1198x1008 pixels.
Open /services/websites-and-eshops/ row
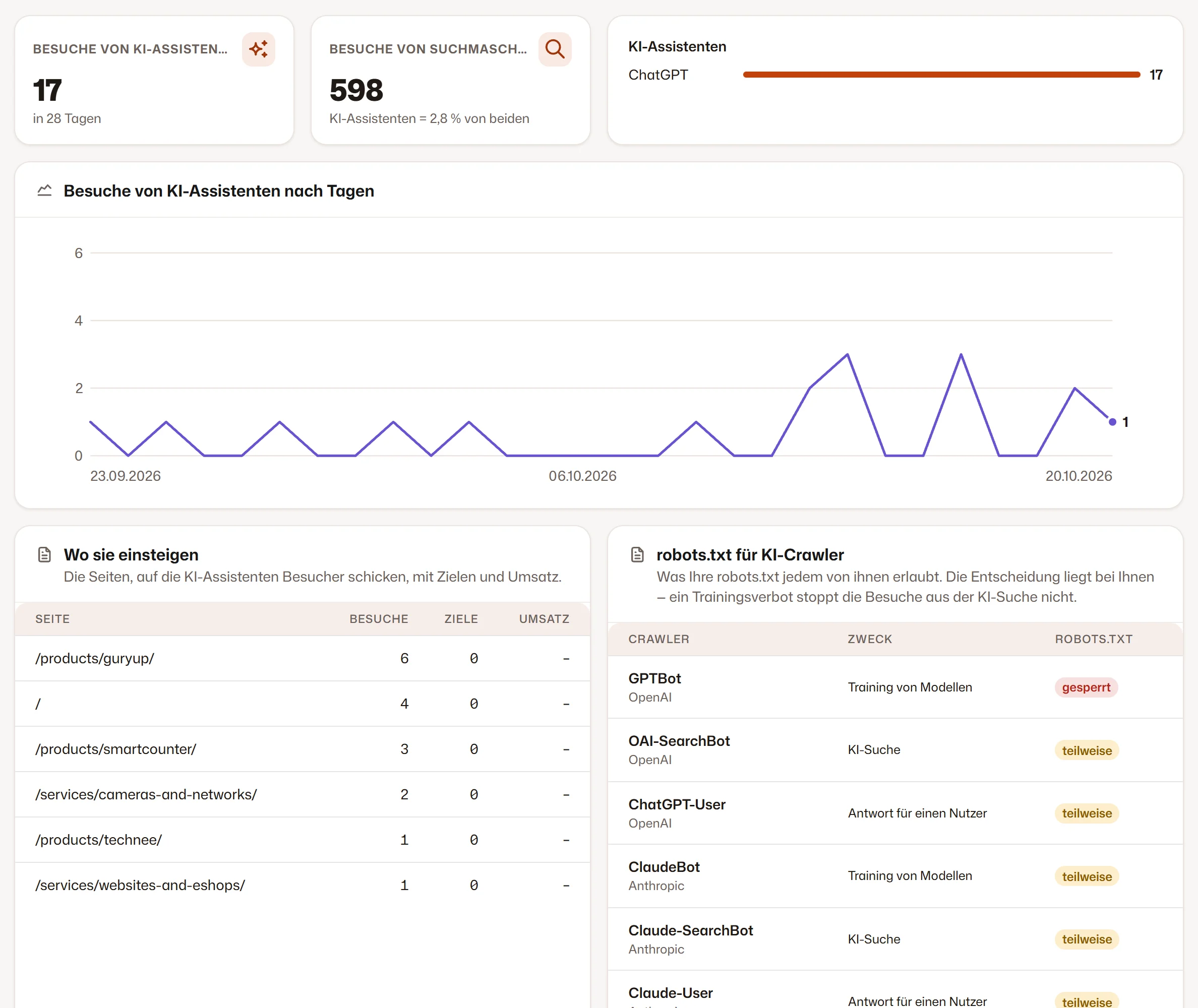(303, 885)
